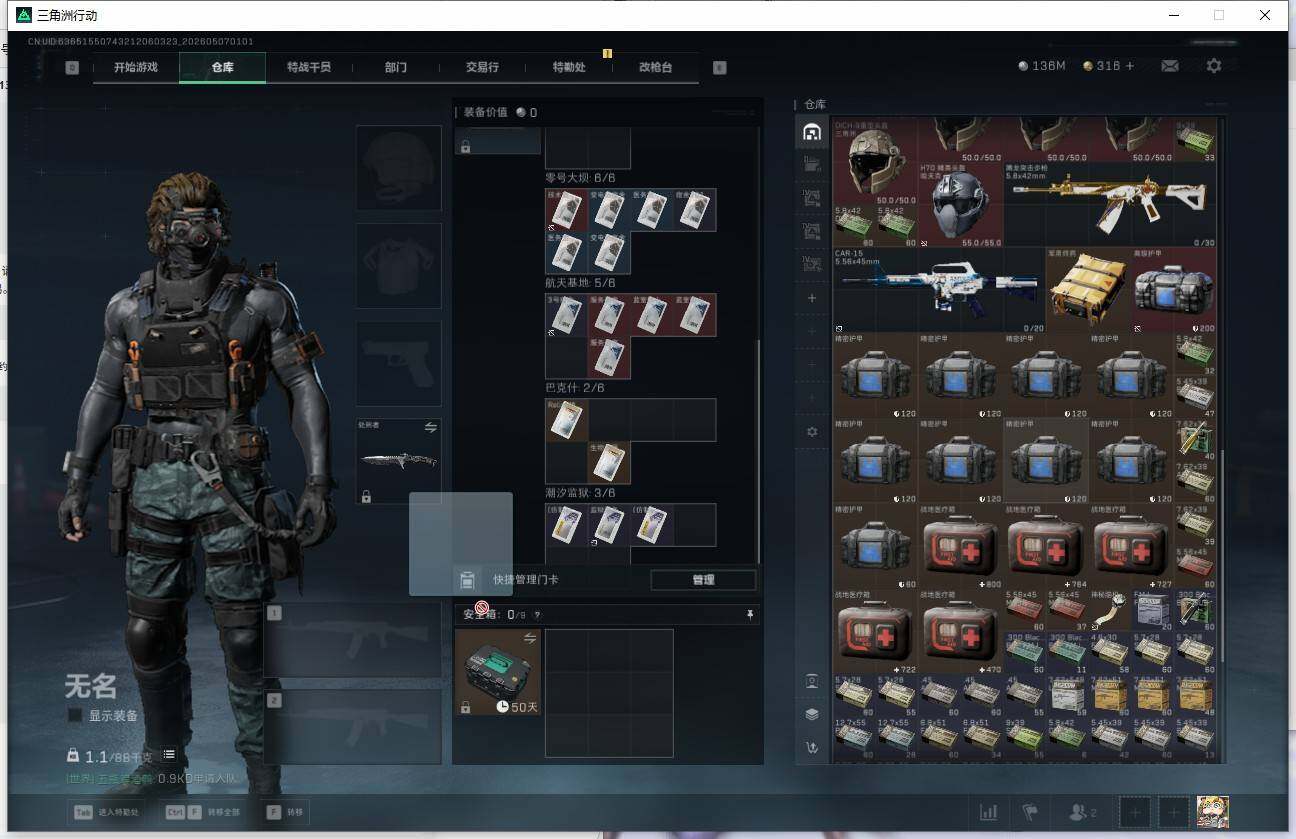Switch to the 仓库 tab
The width and height of the screenshot is (1296, 839).
pyautogui.click(x=222, y=67)
